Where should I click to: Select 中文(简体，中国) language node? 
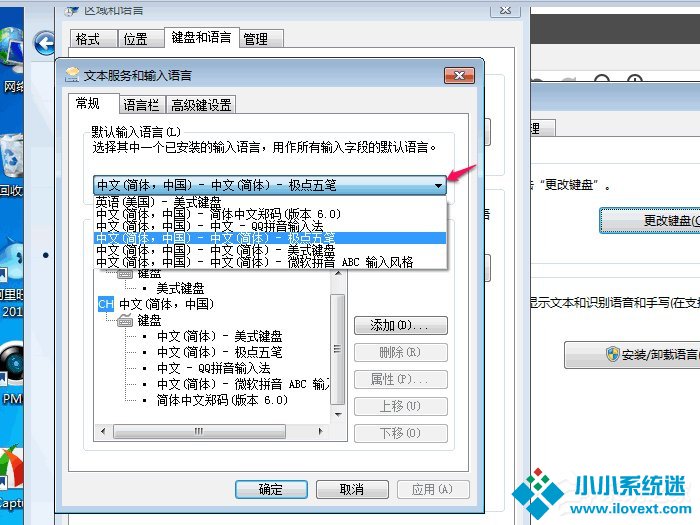(x=167, y=304)
